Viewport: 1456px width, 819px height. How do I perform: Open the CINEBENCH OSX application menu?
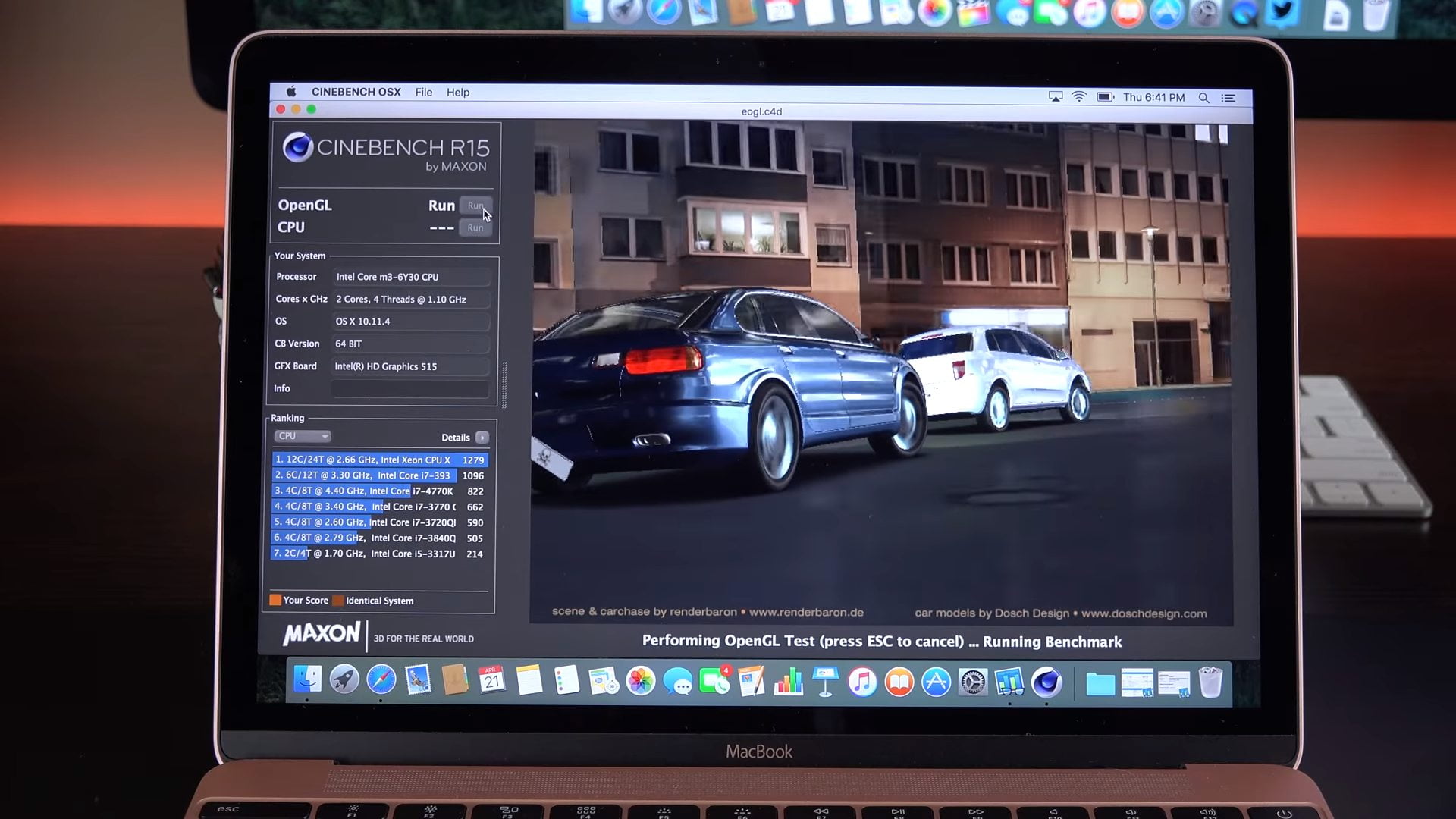coord(356,92)
